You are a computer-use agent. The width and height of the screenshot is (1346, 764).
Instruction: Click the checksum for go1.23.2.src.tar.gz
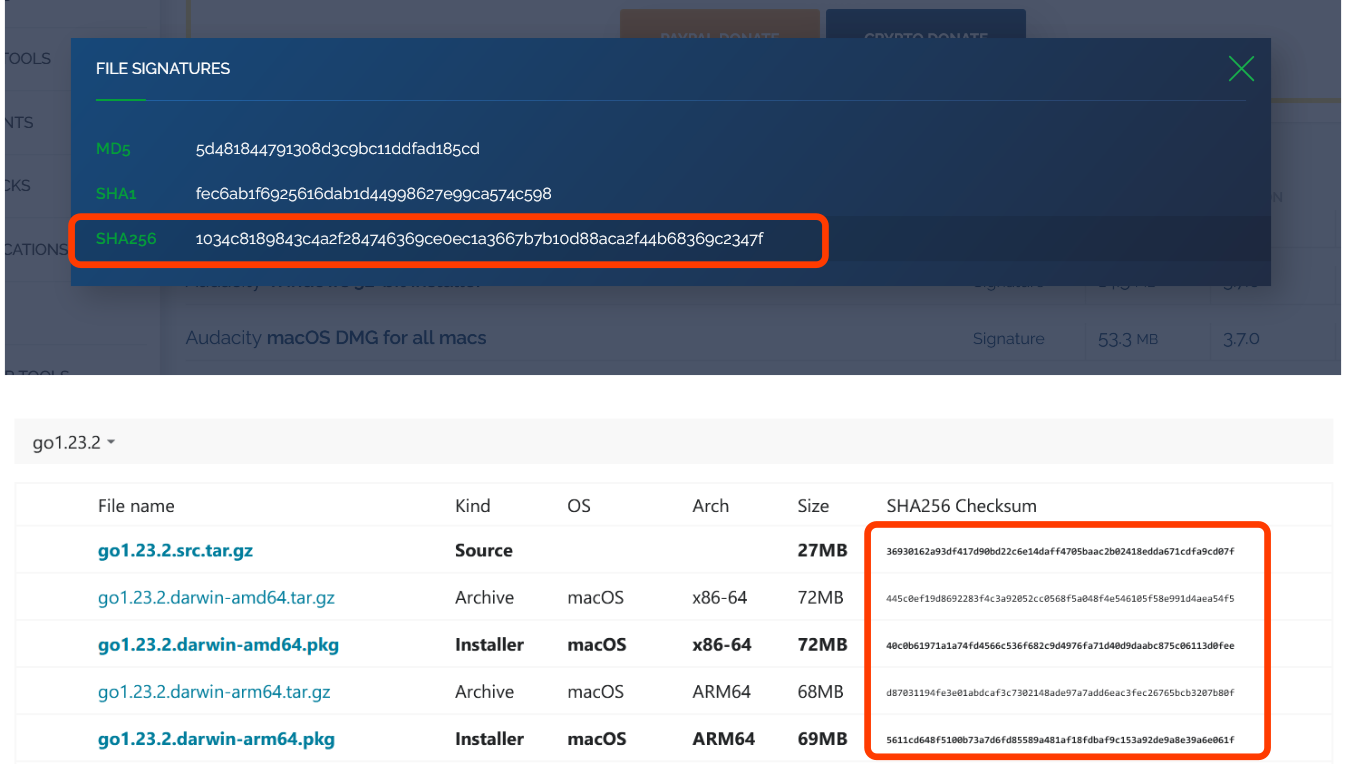[1060, 551]
